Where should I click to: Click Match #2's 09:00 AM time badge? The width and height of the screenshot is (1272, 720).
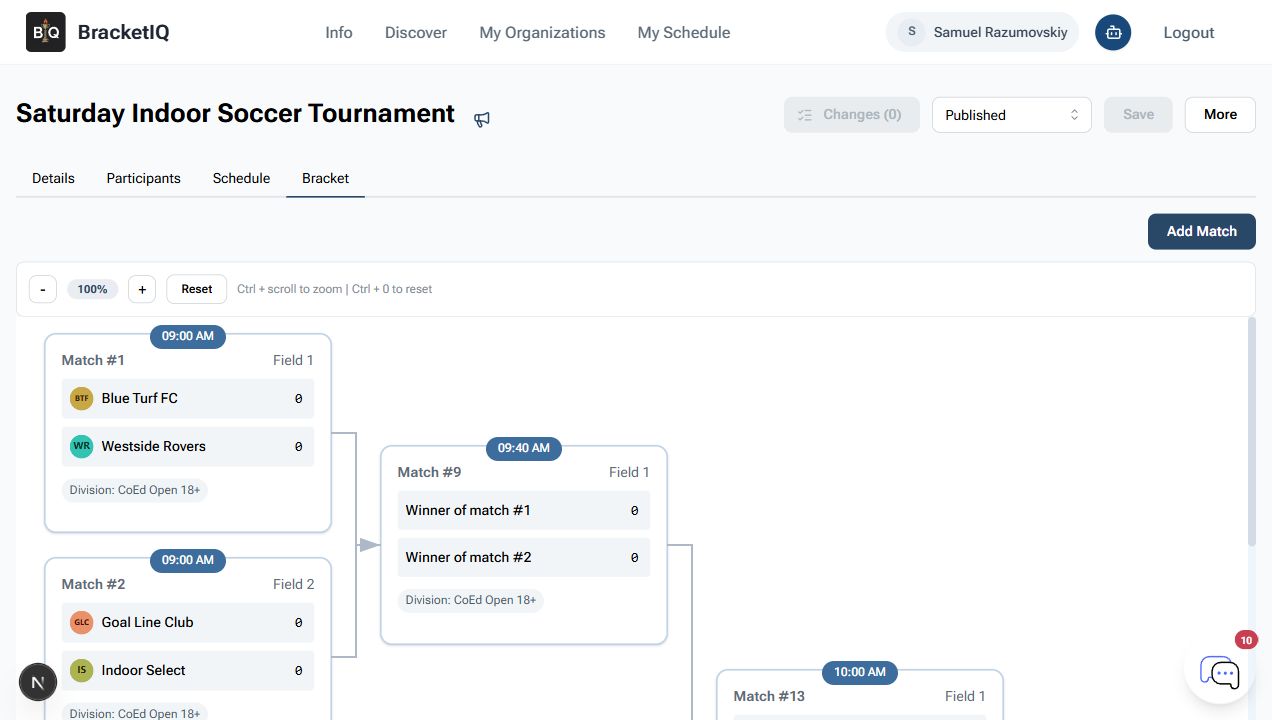tap(188, 560)
